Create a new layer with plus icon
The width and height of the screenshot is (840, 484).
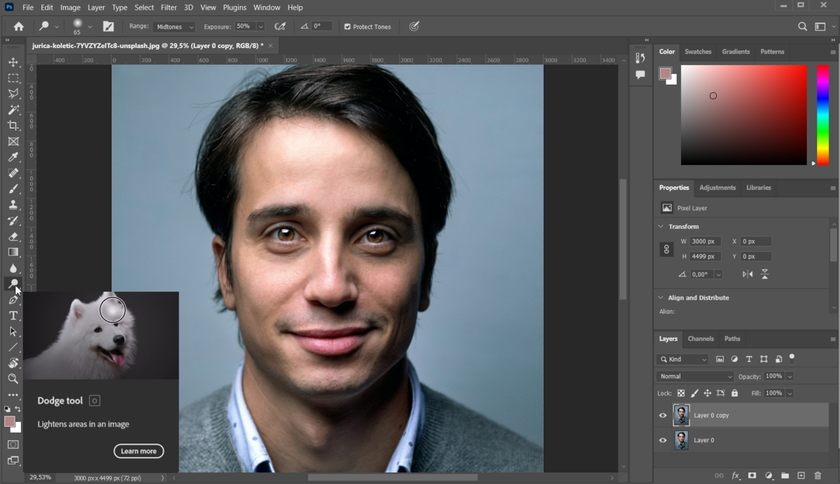[x=801, y=476]
